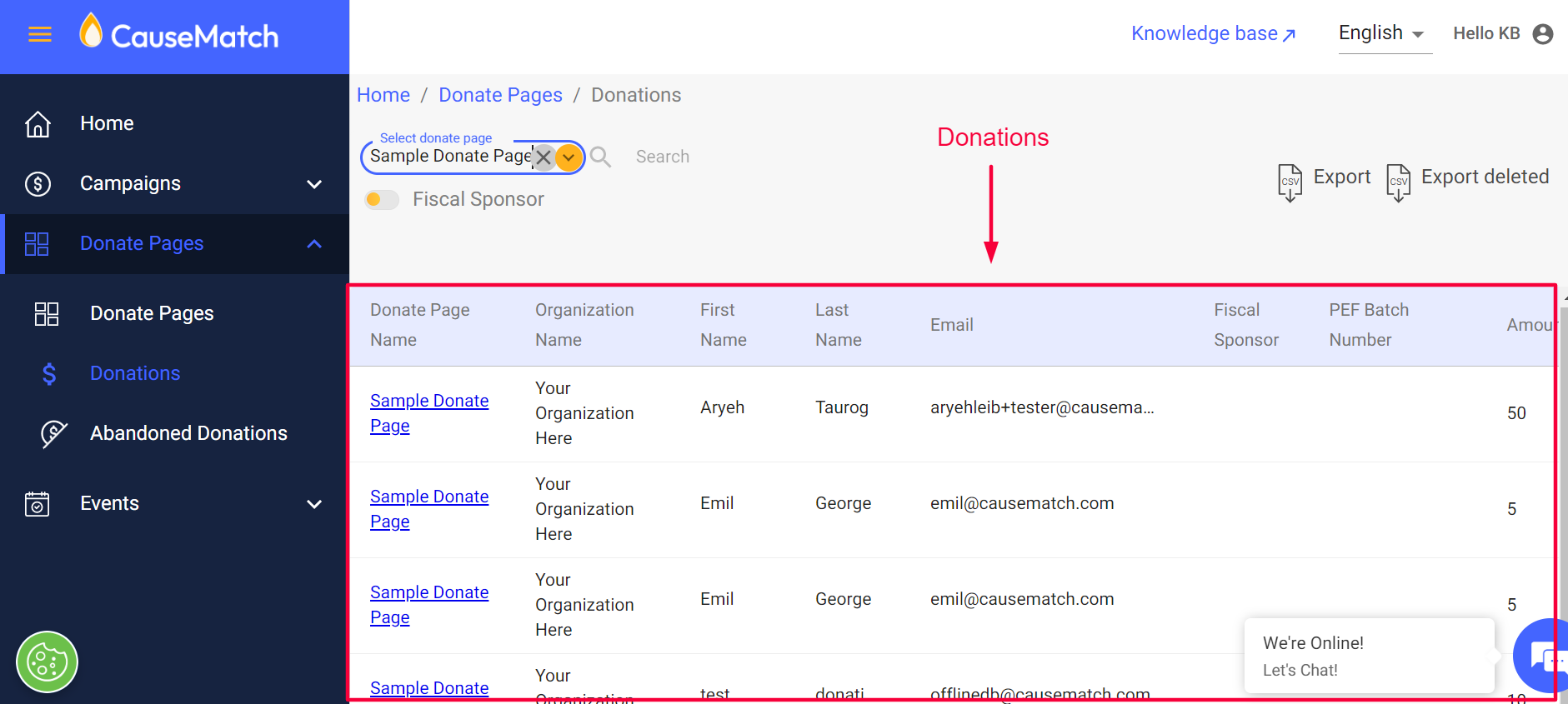Open the hamburger menu icon

point(40,34)
